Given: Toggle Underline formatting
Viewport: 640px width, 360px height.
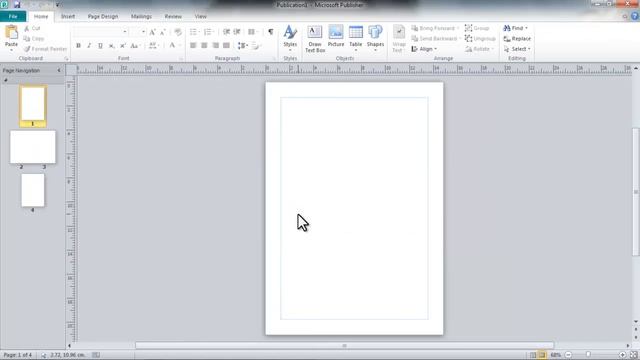Looking at the screenshot, I should 100,46.
